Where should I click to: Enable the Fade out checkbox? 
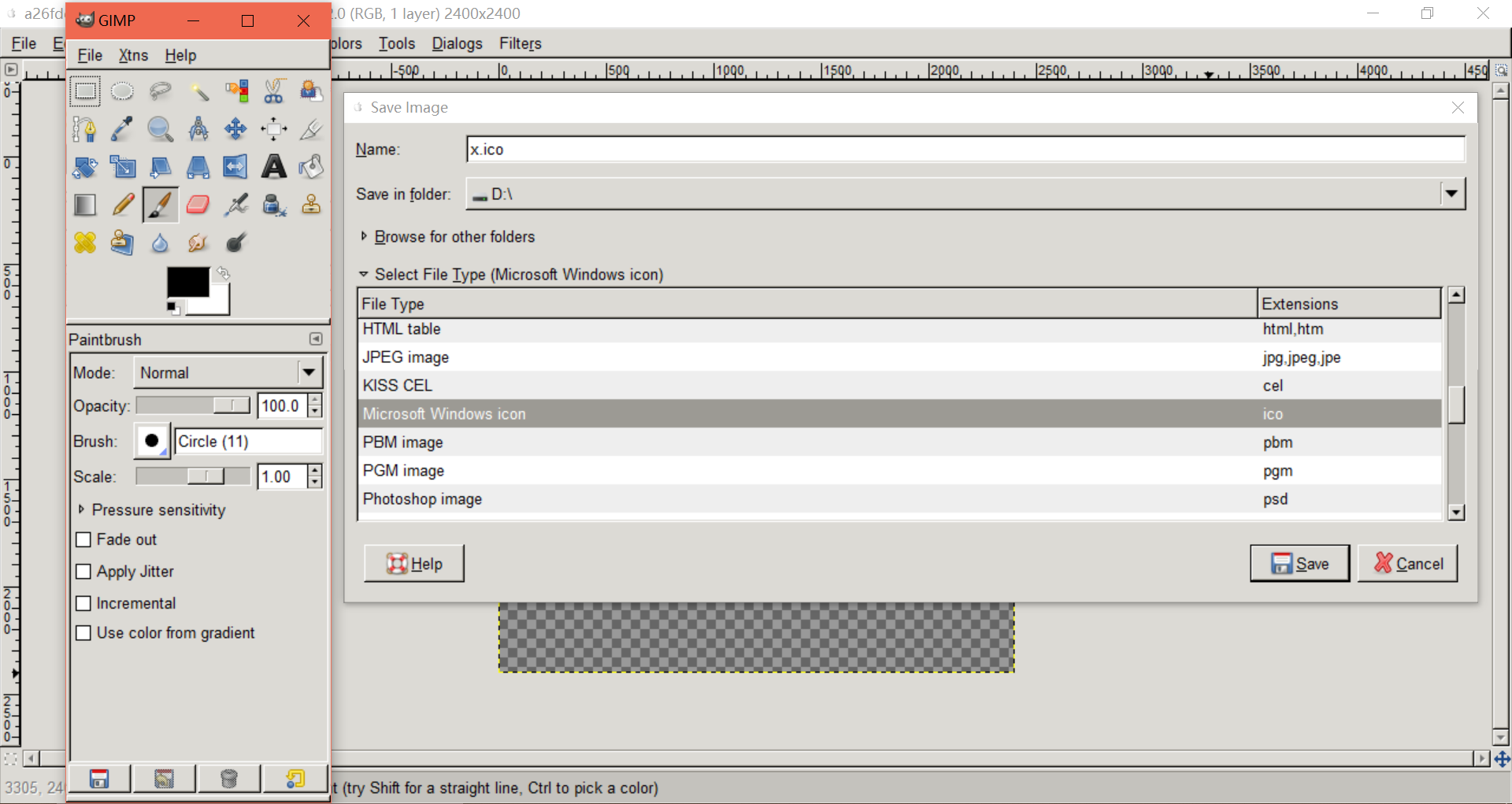83,540
